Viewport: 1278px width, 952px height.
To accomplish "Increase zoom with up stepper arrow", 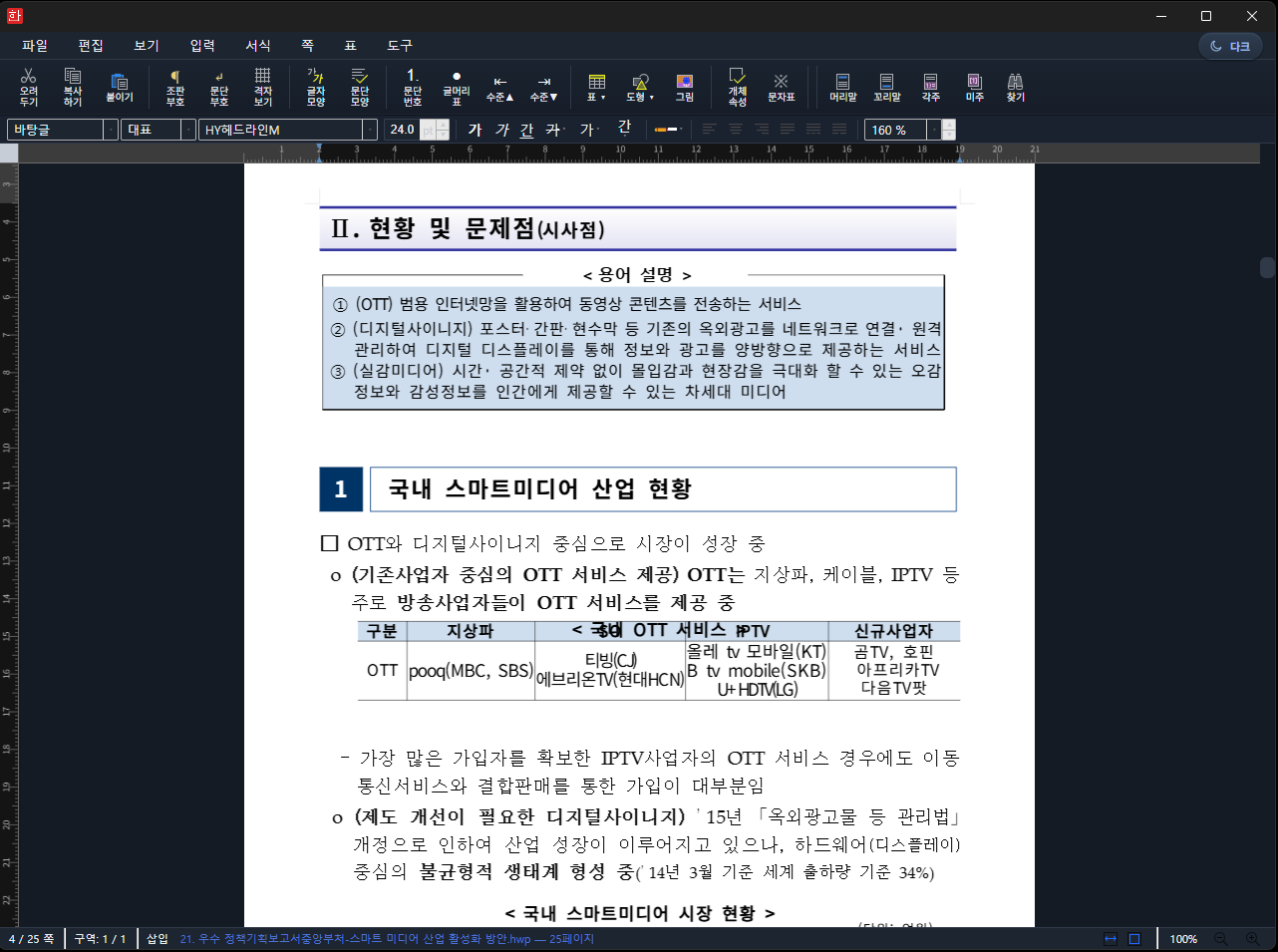I will tap(949, 125).
